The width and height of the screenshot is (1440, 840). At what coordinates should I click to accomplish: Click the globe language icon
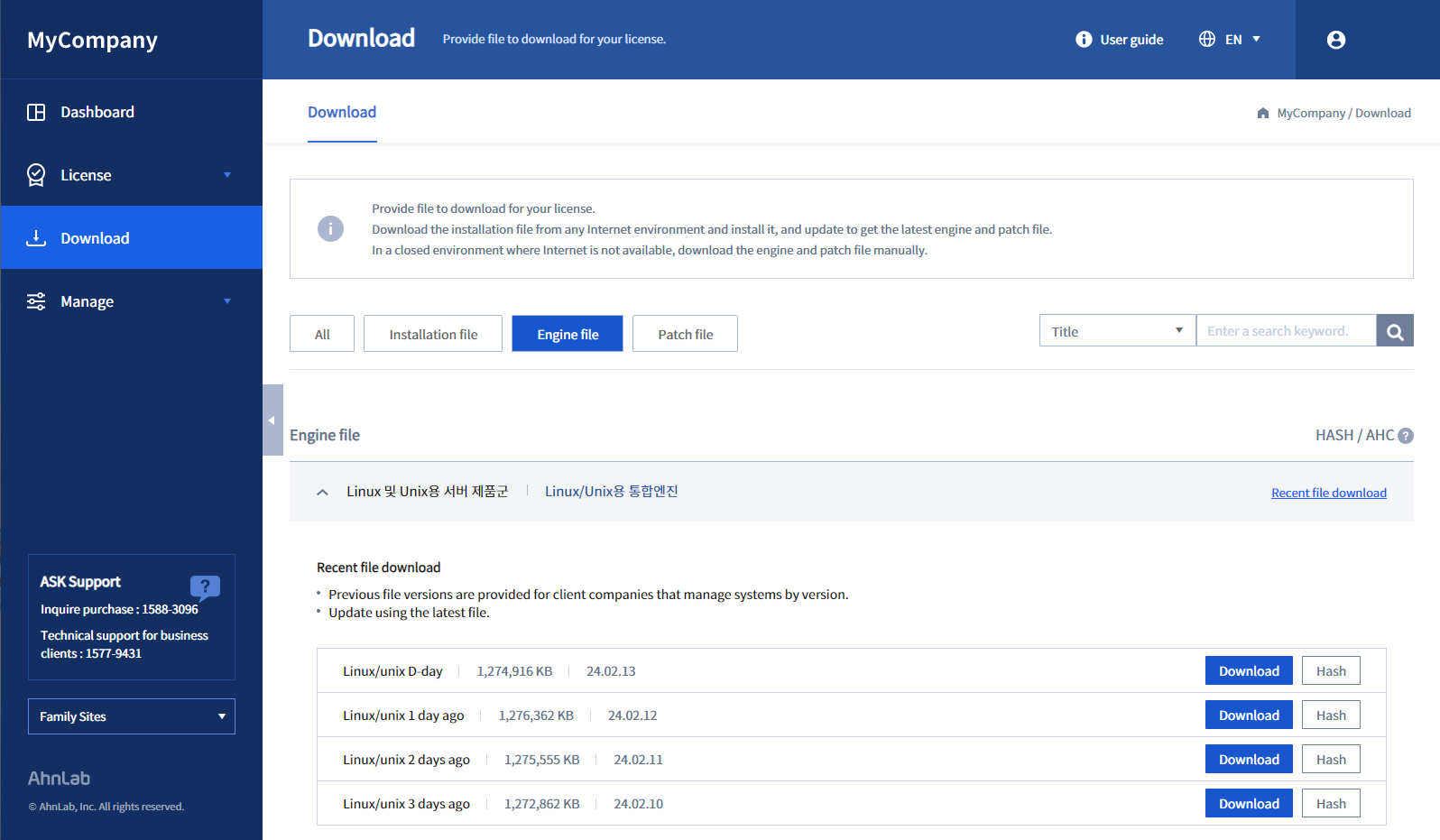pyautogui.click(x=1207, y=39)
